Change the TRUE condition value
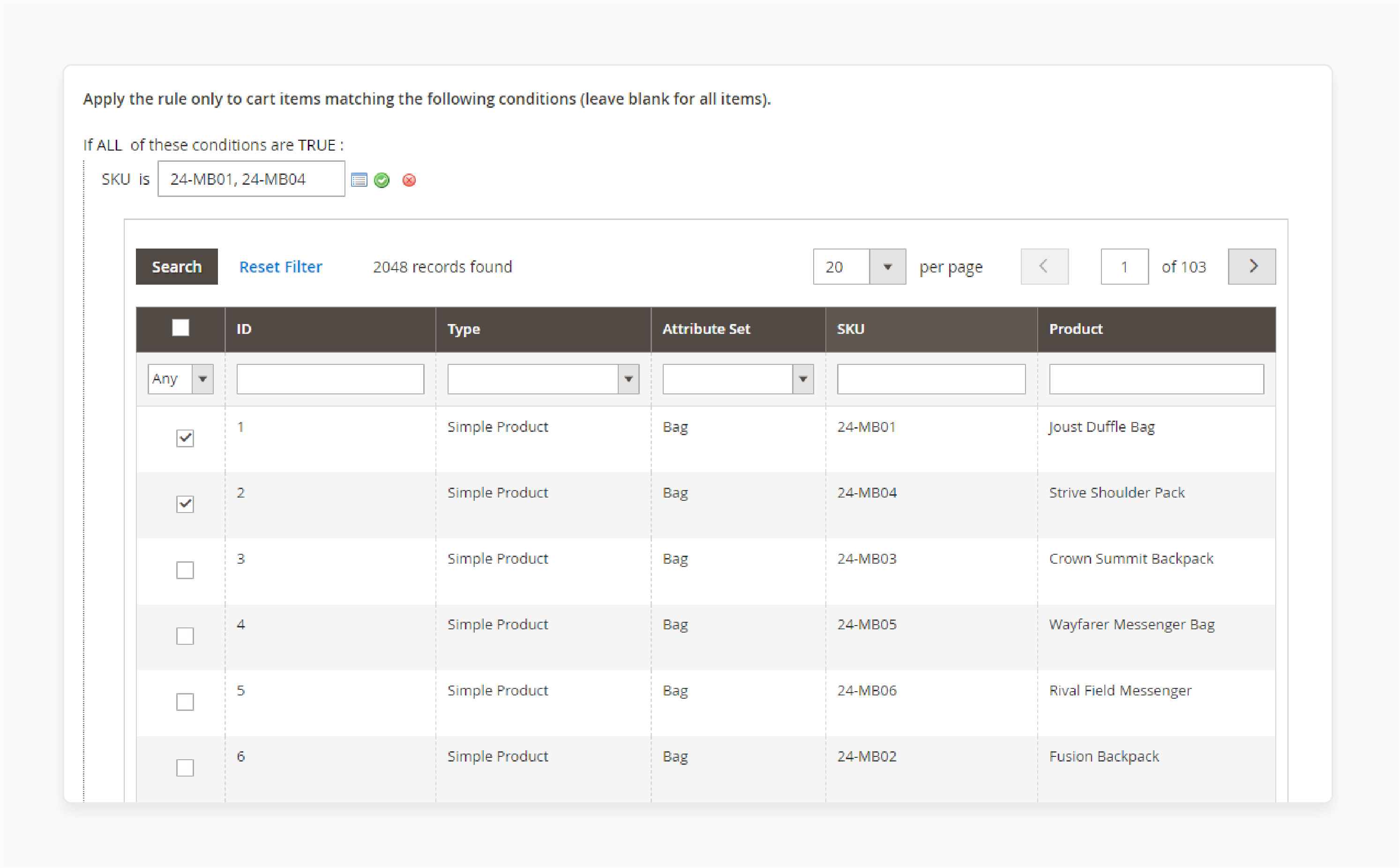This screenshot has height=868, width=1400. click(x=316, y=145)
